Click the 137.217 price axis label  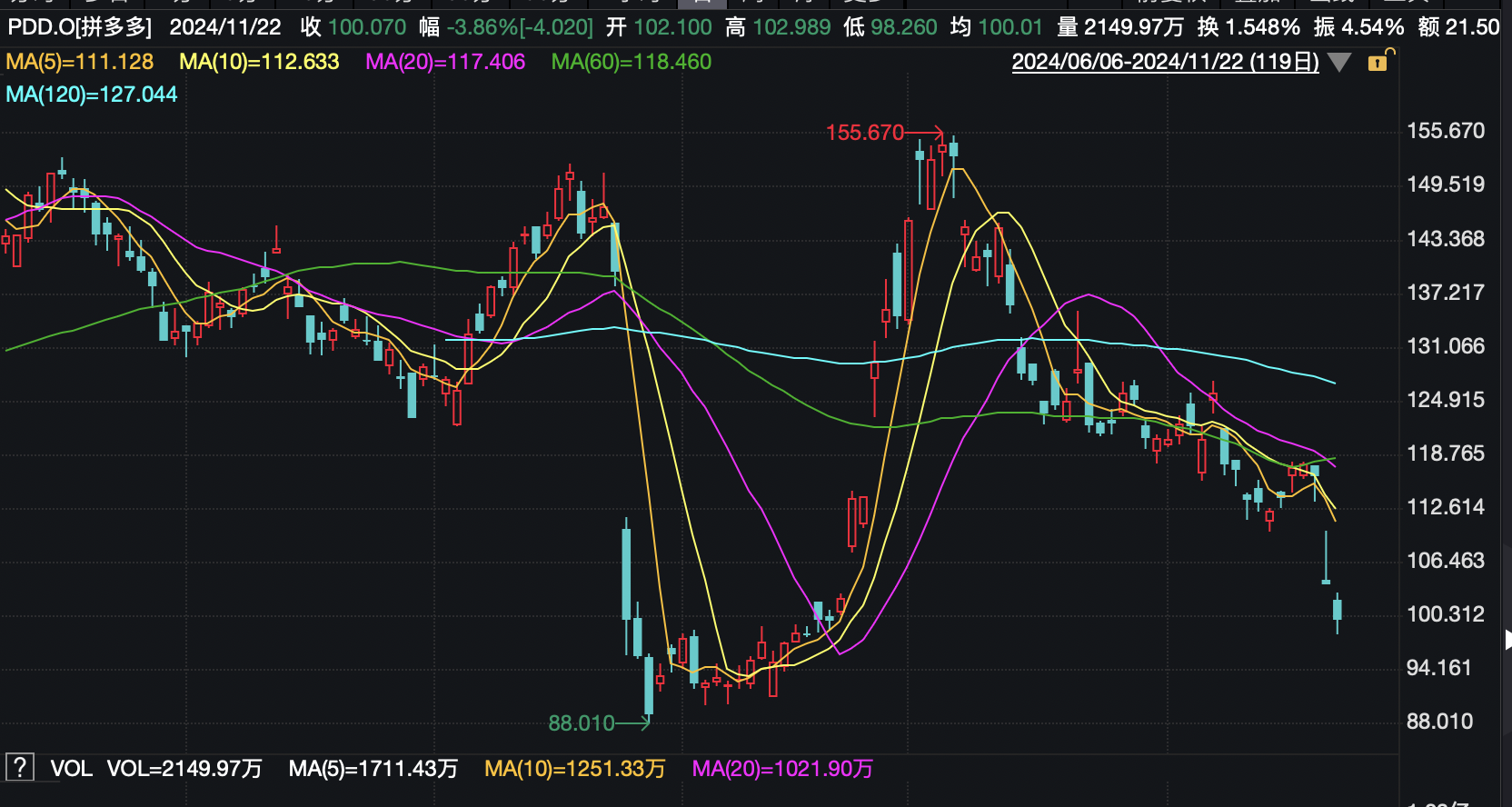point(1446,293)
